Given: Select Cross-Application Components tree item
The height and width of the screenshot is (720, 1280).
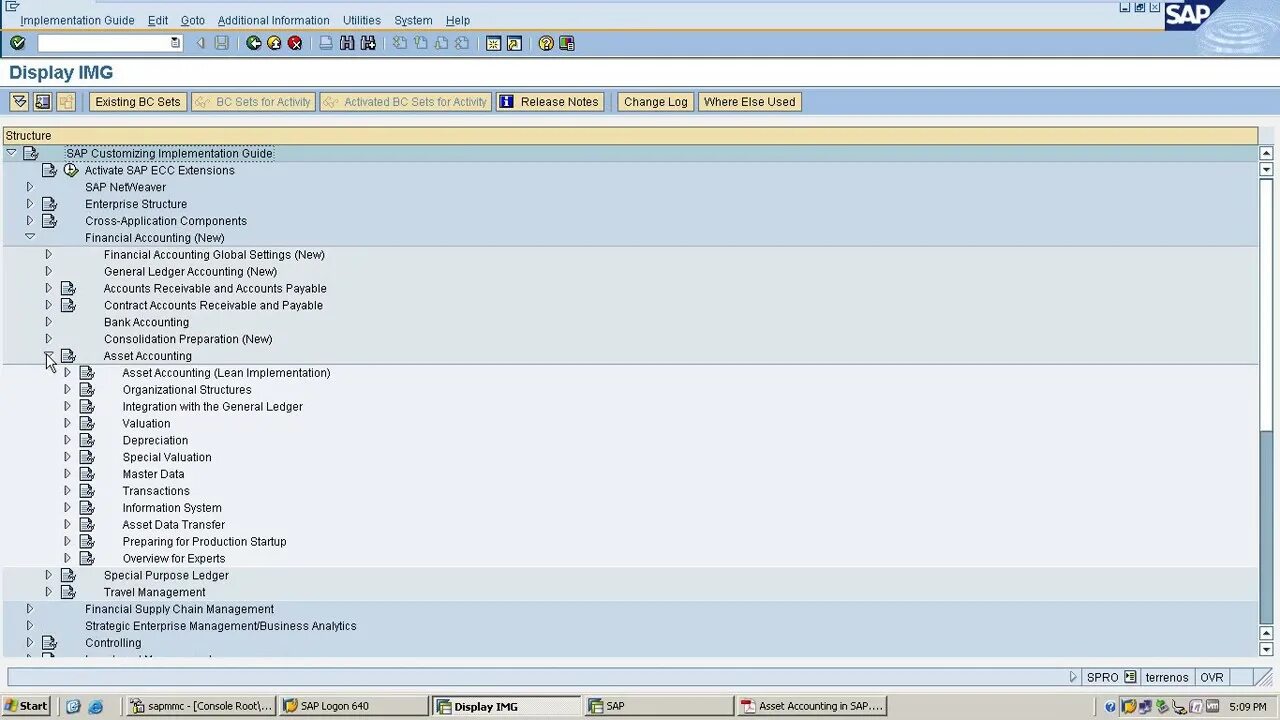Looking at the screenshot, I should tap(166, 221).
